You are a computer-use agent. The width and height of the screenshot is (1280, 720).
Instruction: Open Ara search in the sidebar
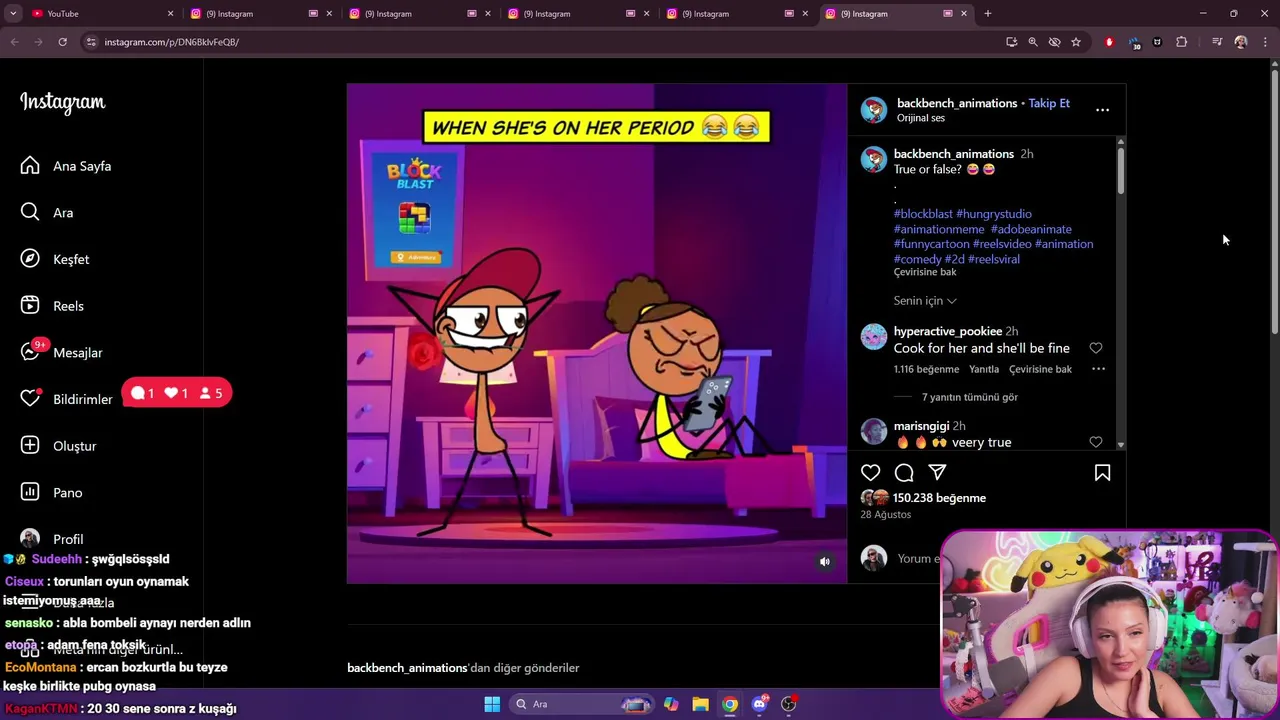47,212
